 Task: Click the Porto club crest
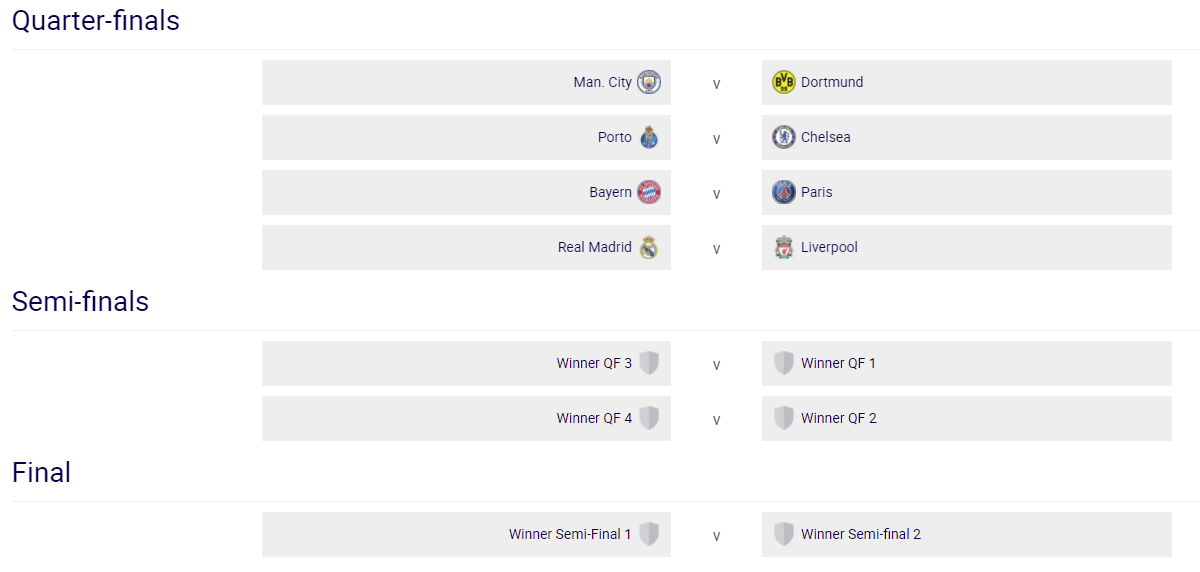pyautogui.click(x=649, y=137)
